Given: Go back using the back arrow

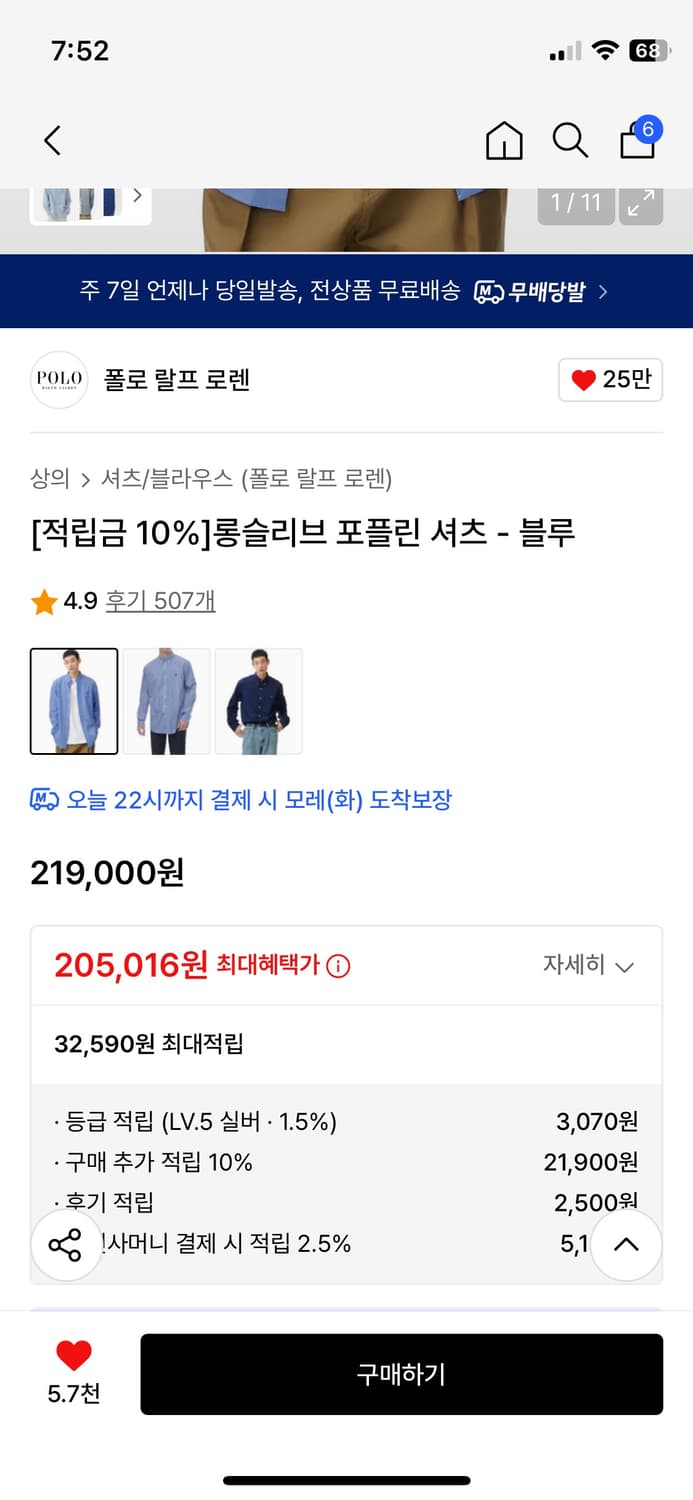Looking at the screenshot, I should click(52, 141).
